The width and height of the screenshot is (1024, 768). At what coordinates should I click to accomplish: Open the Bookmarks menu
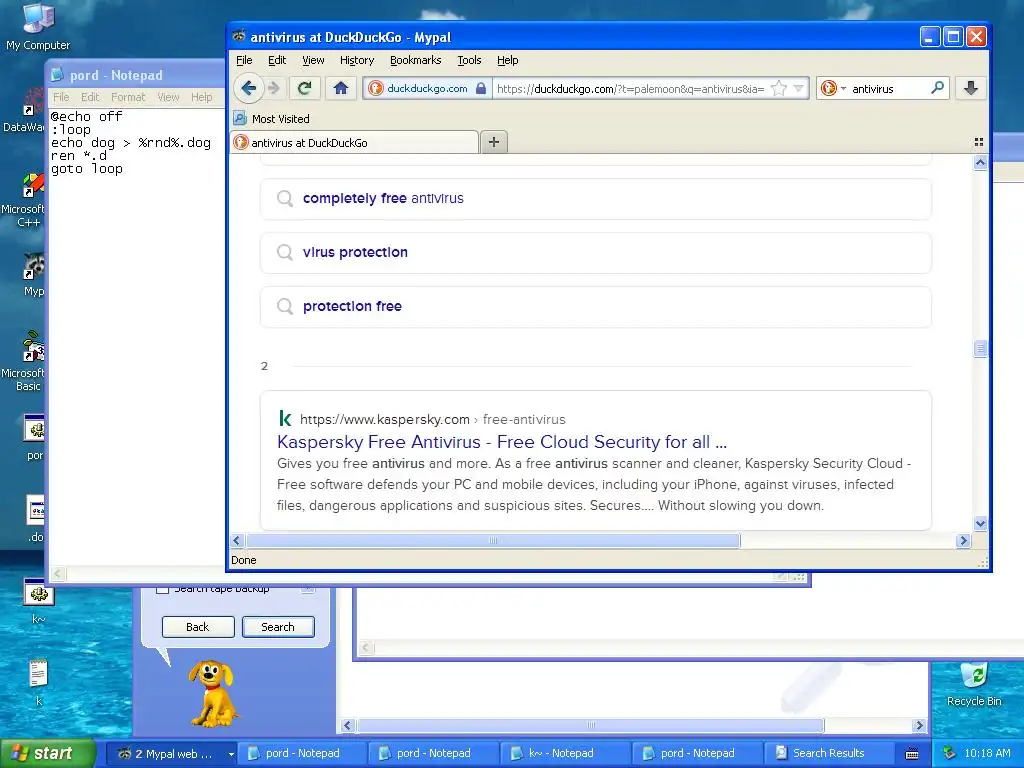tap(415, 60)
